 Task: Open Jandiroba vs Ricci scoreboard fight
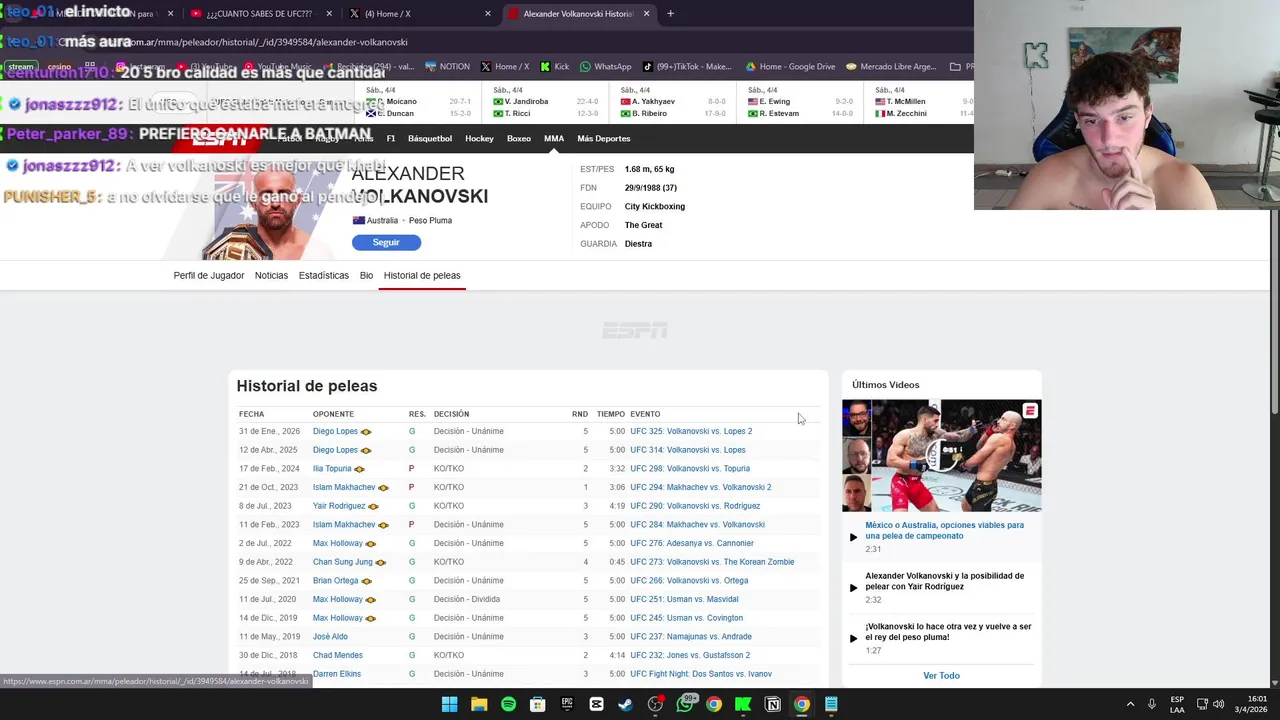point(545,103)
